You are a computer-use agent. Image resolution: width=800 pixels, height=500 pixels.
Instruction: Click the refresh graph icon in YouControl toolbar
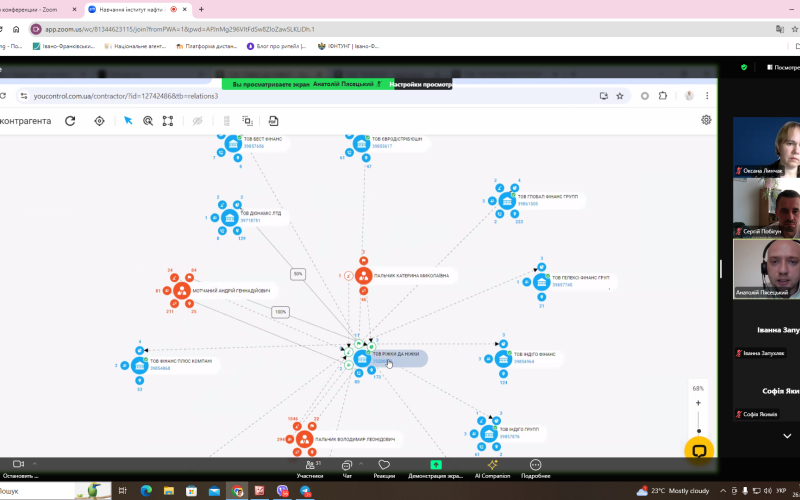70,121
